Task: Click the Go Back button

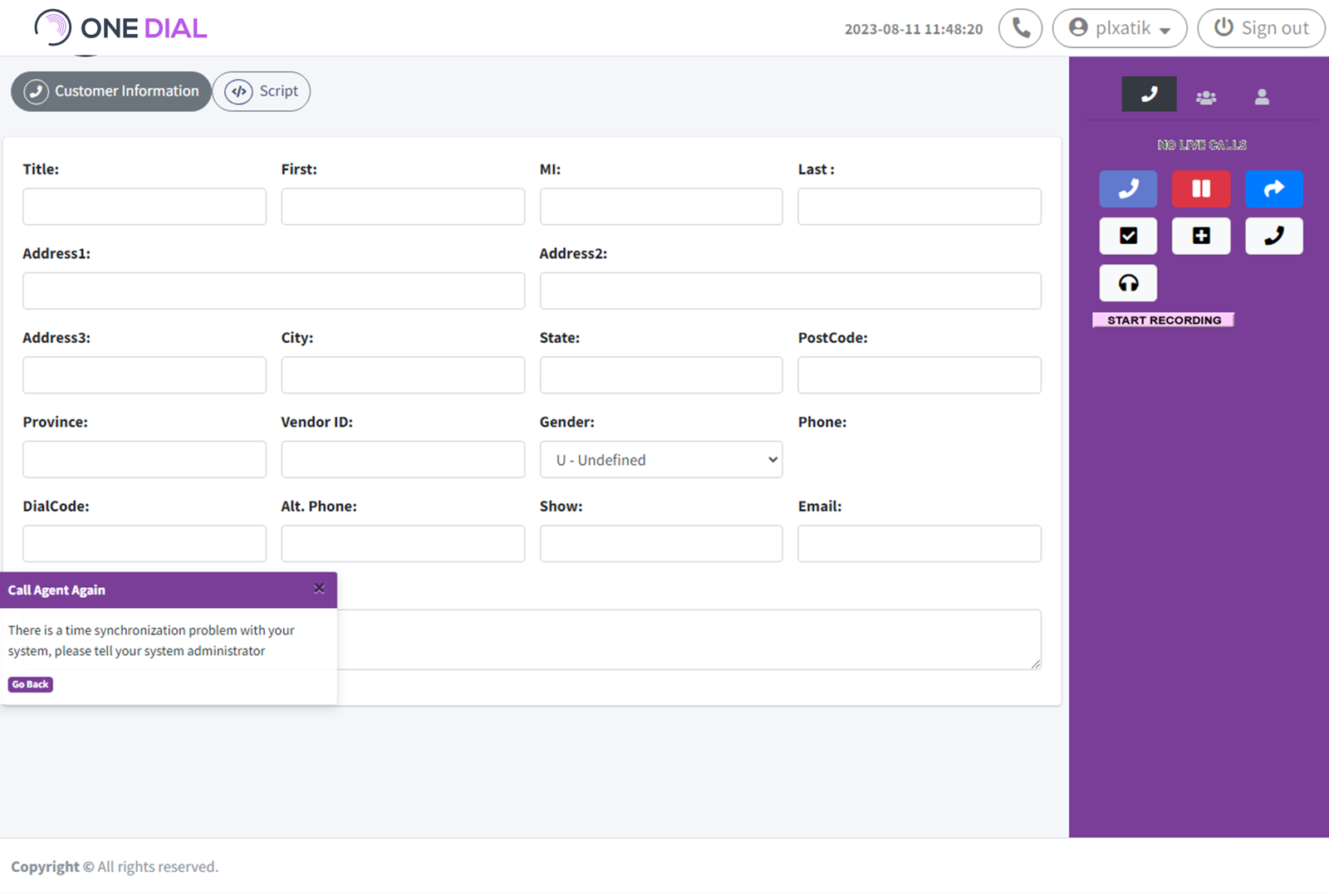Action: click(30, 684)
